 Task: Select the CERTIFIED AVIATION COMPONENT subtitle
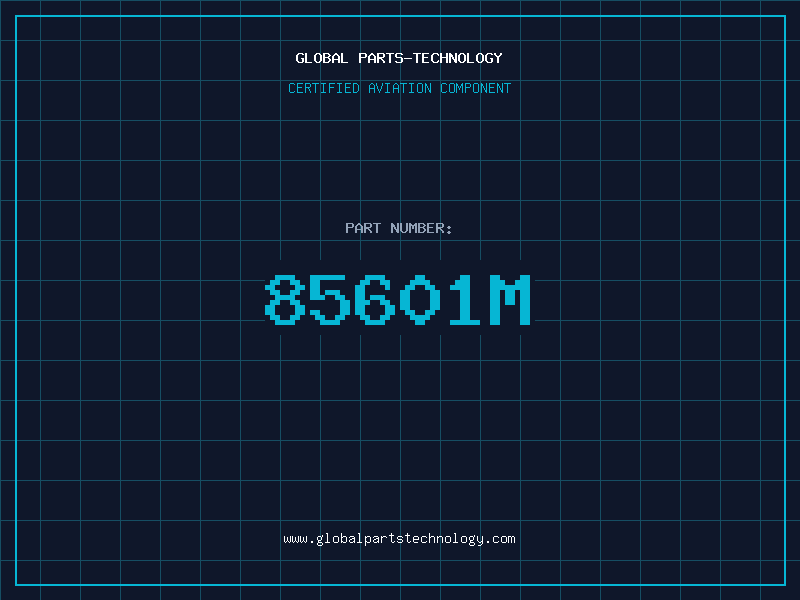[x=399, y=88]
